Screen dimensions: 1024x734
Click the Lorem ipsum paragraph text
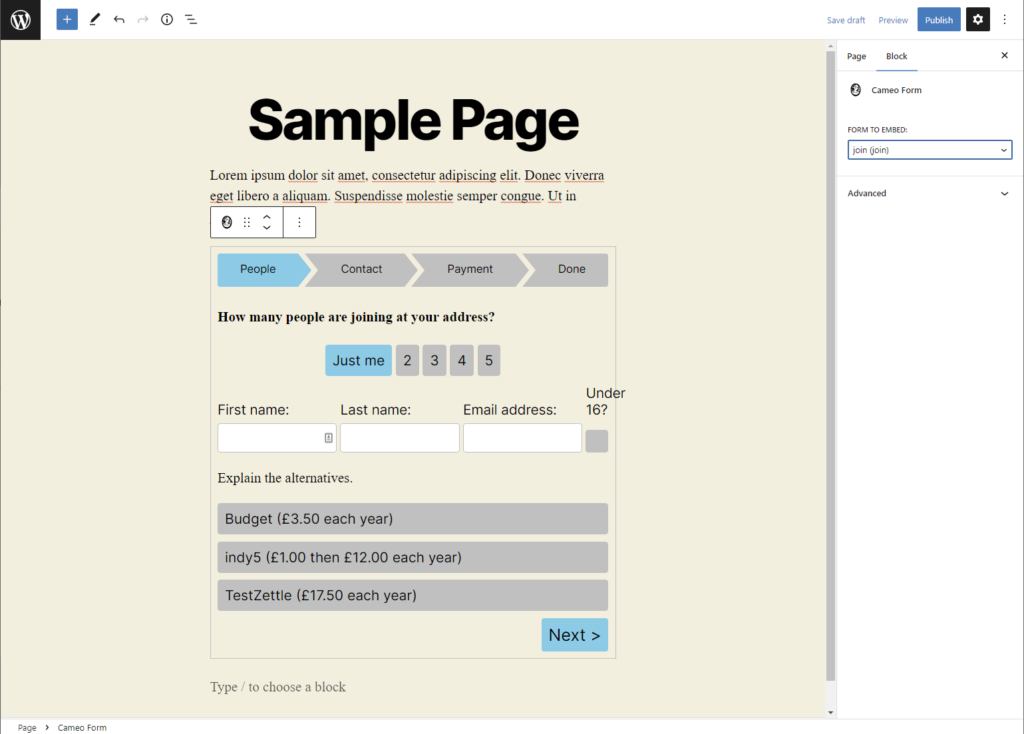[407, 185]
